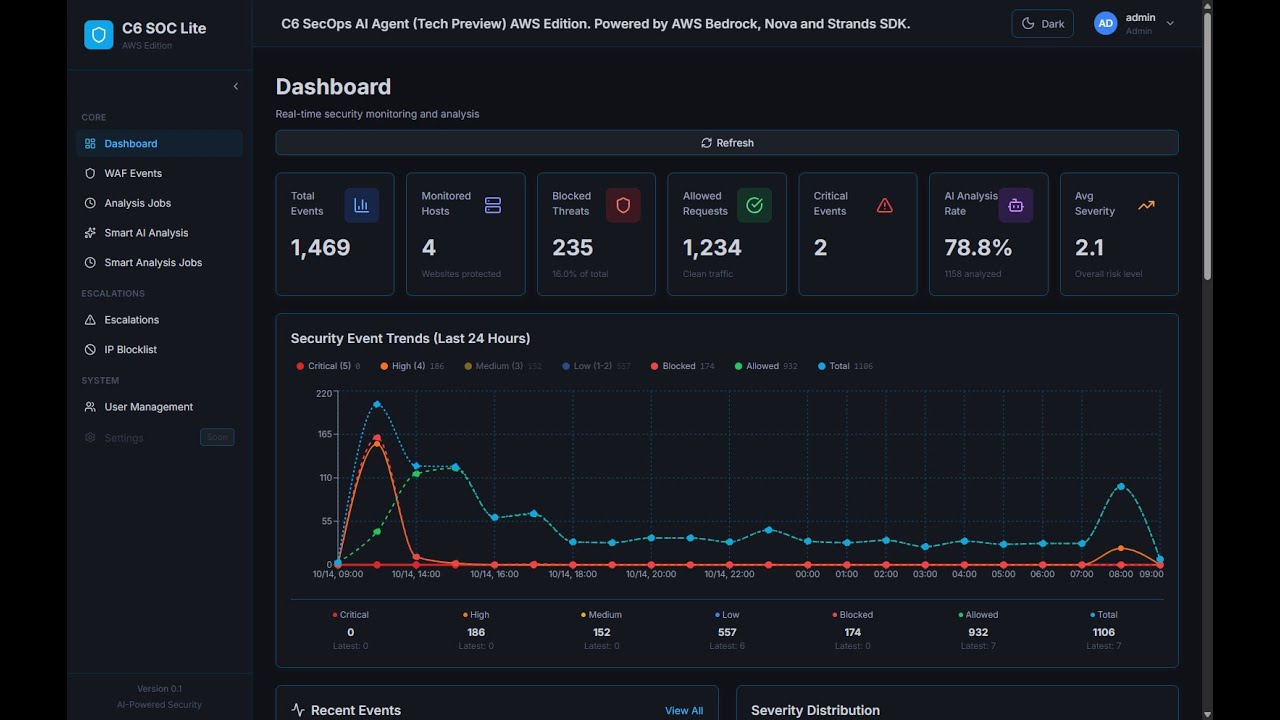Click the User Management people icon
The height and width of the screenshot is (720, 1280).
click(90, 407)
